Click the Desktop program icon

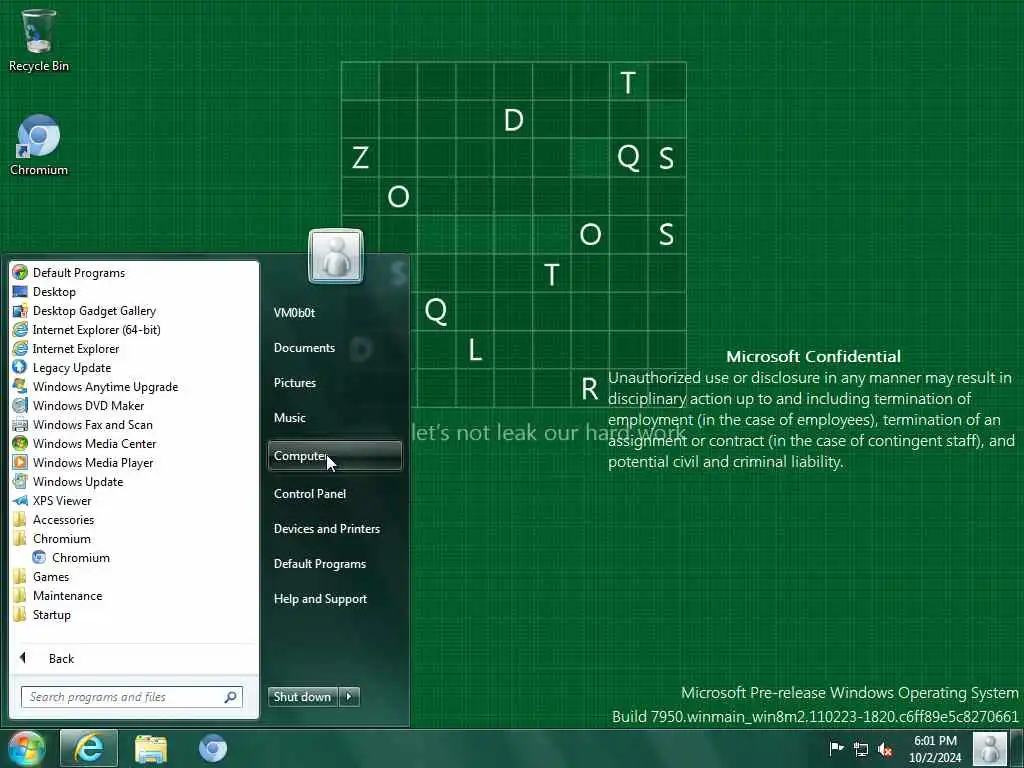[20, 291]
